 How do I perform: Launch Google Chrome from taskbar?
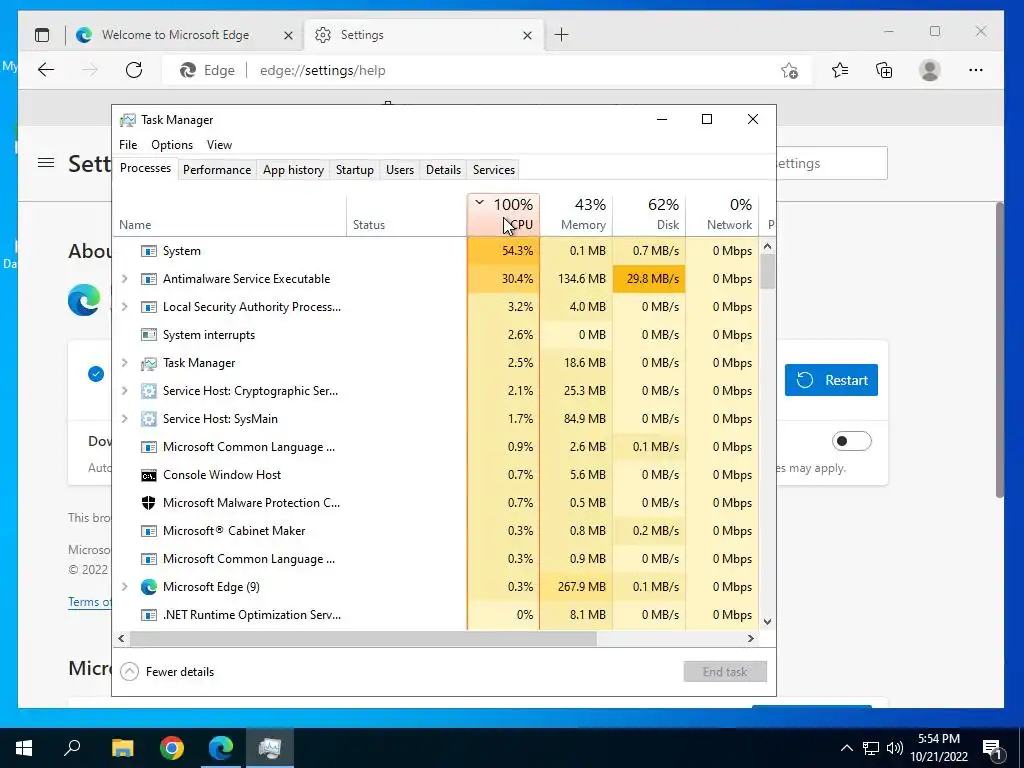click(172, 748)
